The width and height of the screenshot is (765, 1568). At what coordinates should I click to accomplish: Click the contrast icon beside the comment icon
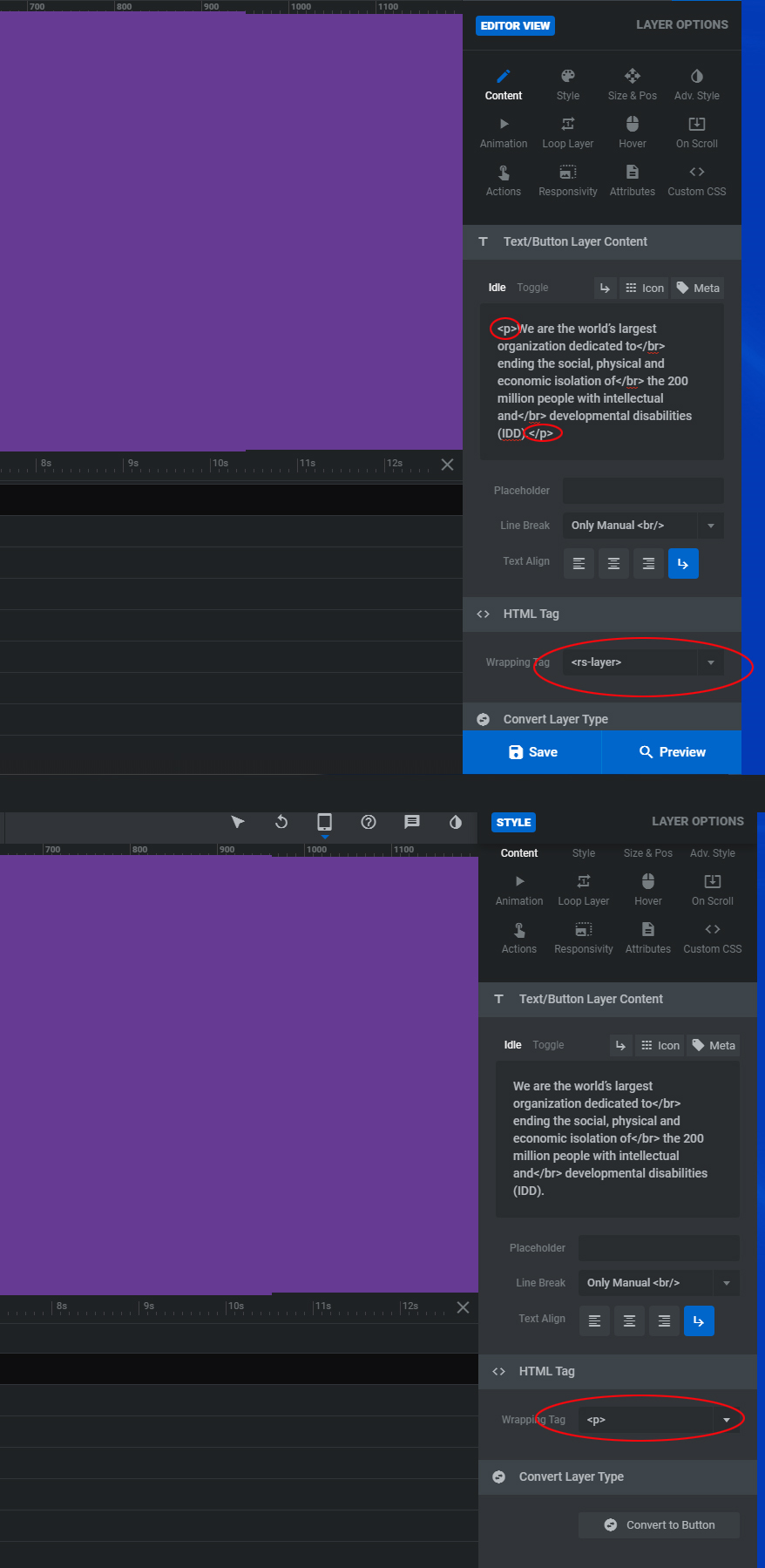pos(455,822)
